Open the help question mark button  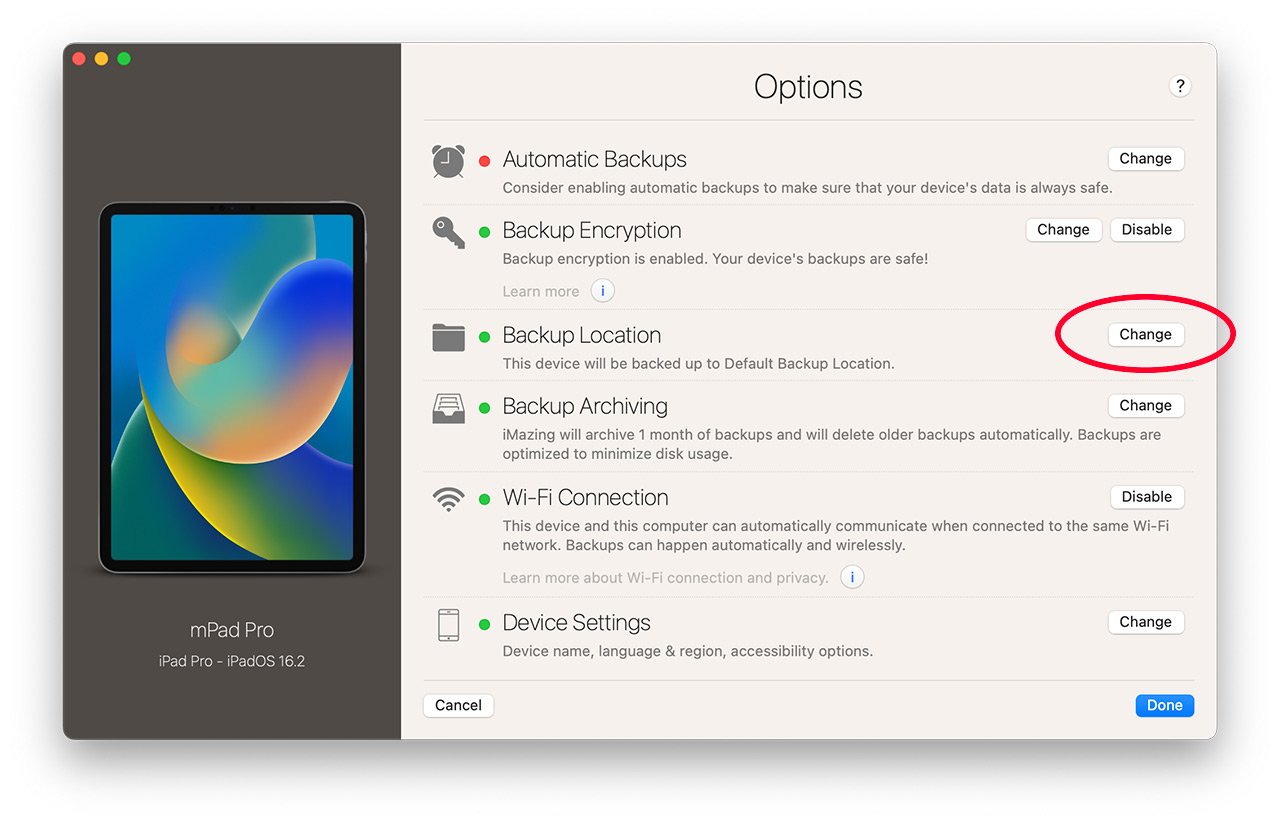(1180, 86)
